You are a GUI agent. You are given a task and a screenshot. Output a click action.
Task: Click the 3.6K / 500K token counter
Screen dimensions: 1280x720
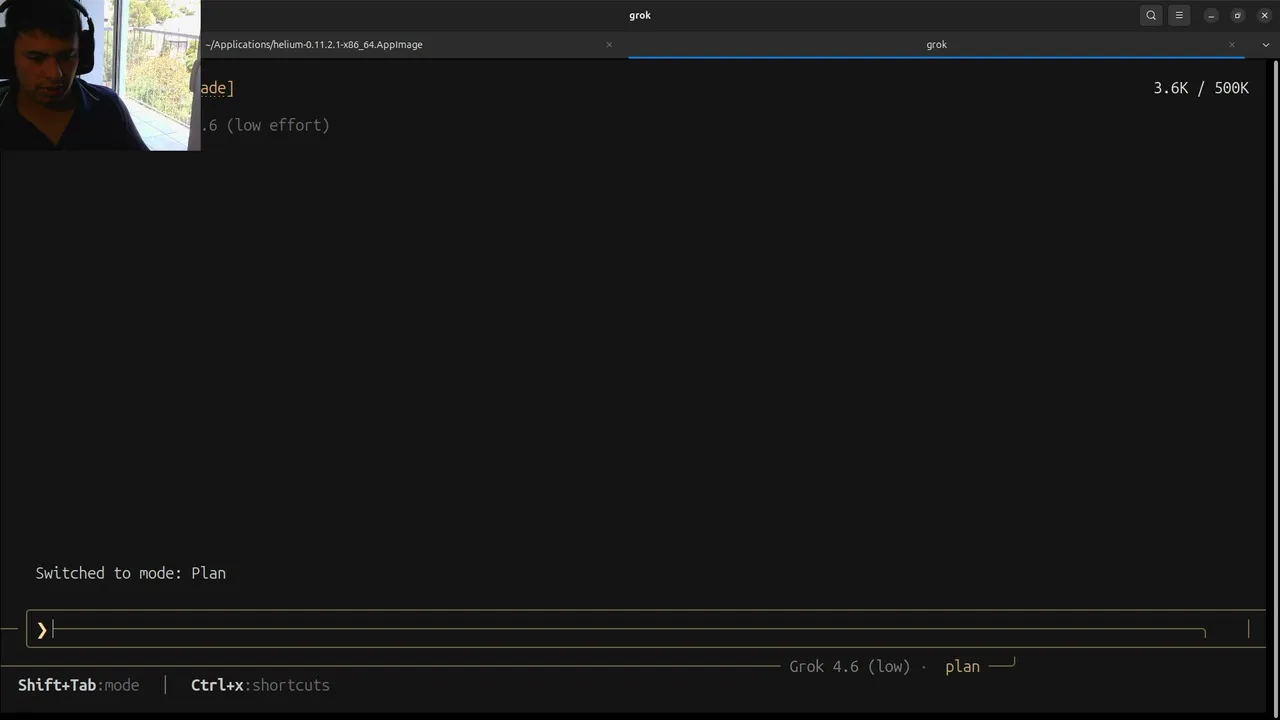1201,88
